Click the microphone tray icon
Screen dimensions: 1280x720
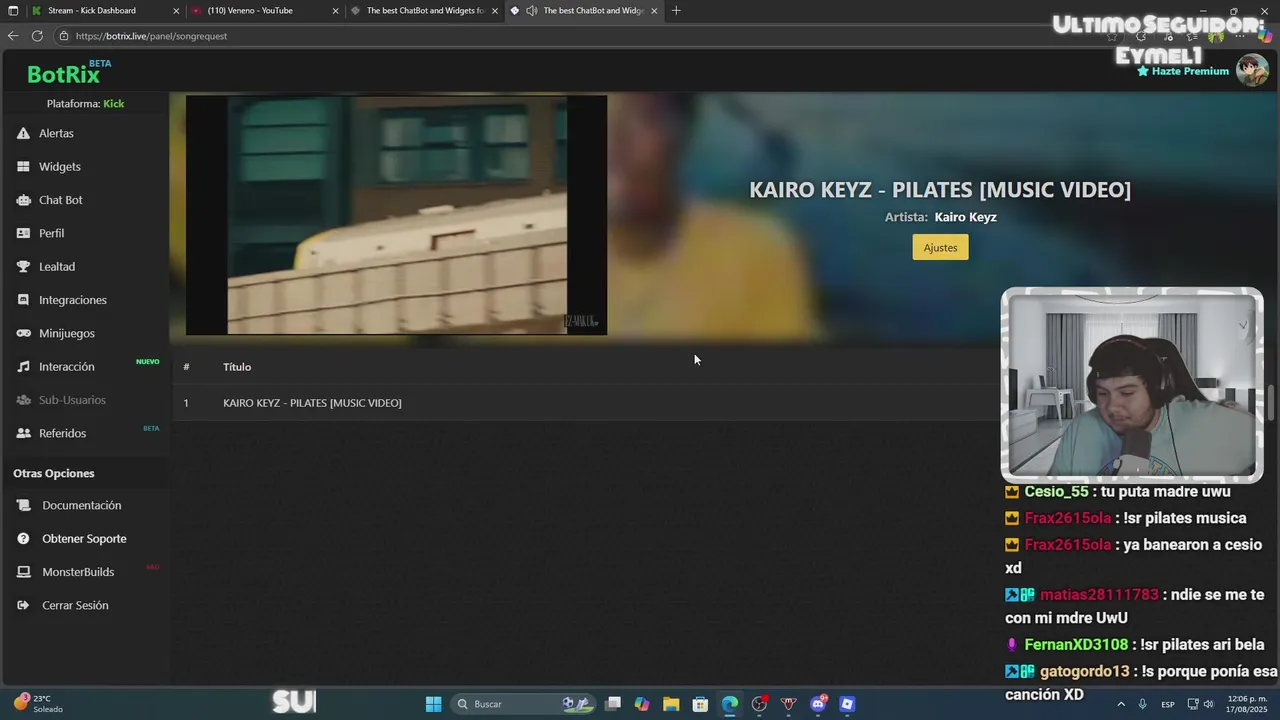1142,704
